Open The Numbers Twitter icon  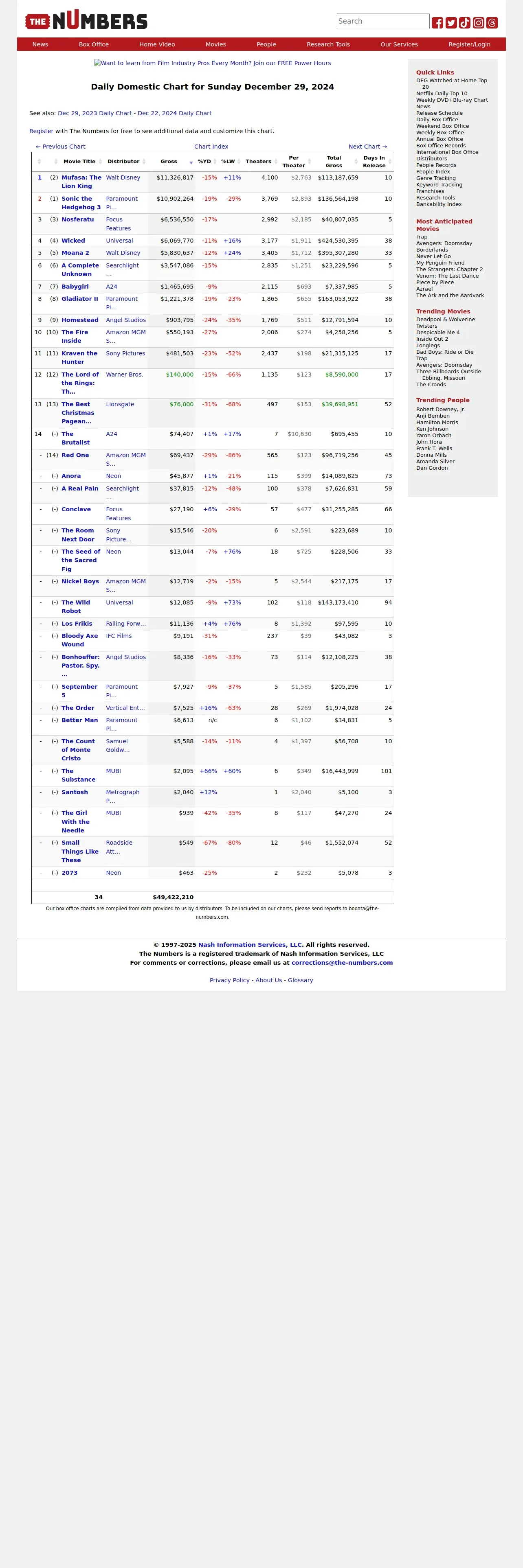[451, 23]
